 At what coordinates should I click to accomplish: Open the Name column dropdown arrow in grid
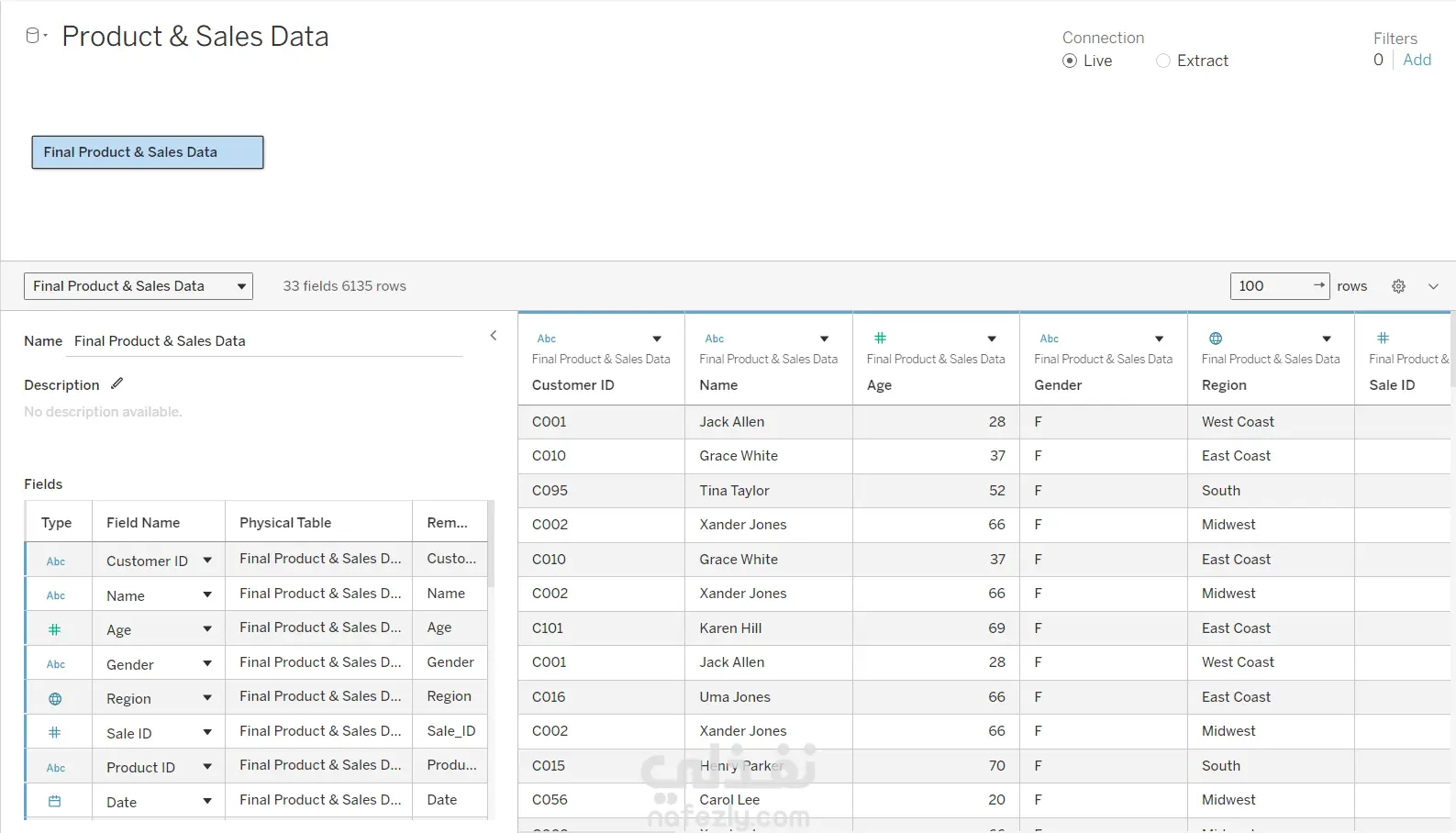coord(824,339)
